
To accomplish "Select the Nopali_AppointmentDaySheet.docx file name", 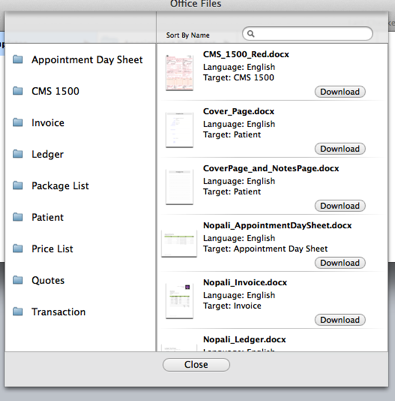I will pos(277,225).
